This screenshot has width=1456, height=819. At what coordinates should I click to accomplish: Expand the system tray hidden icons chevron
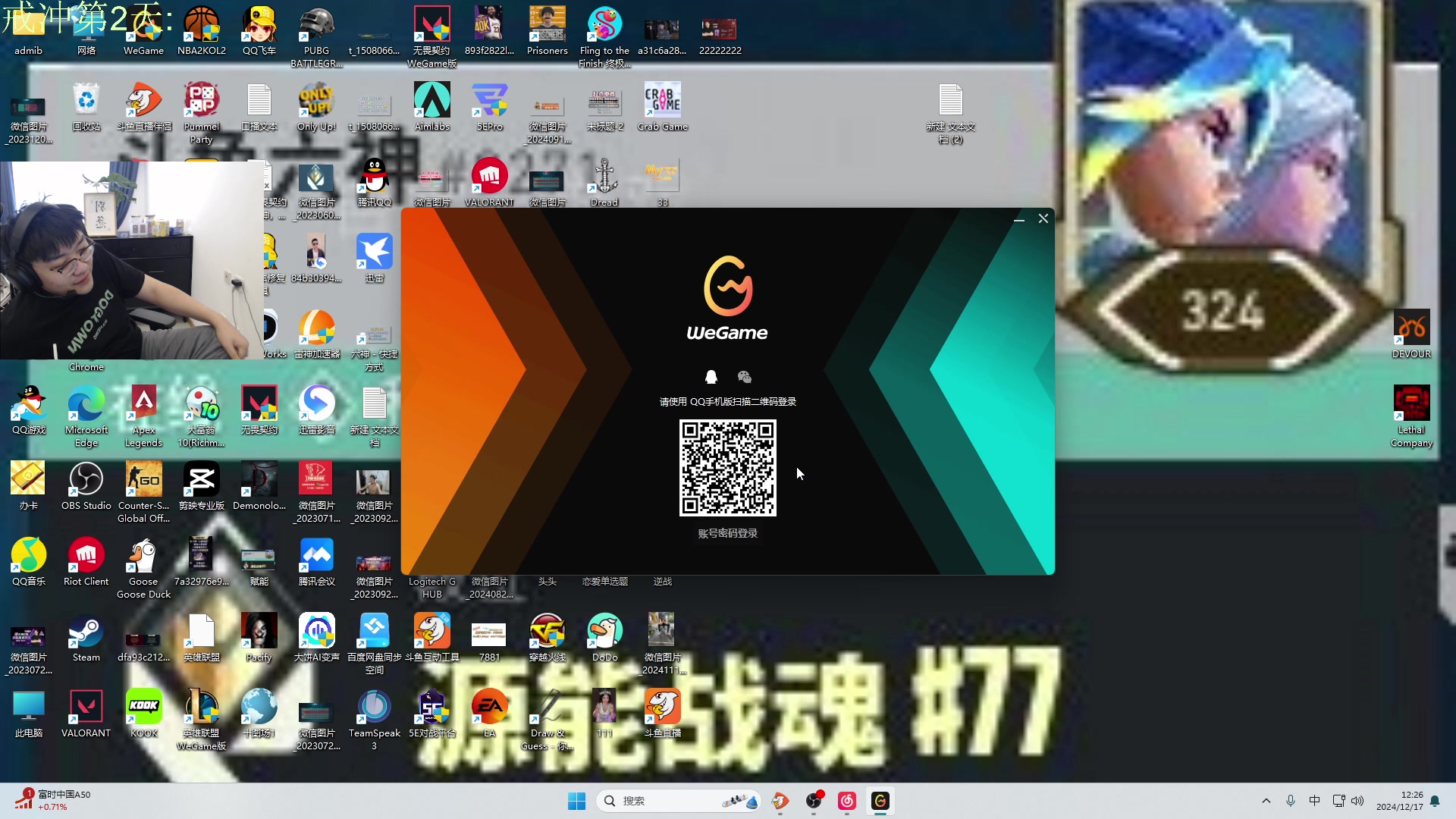click(1266, 801)
